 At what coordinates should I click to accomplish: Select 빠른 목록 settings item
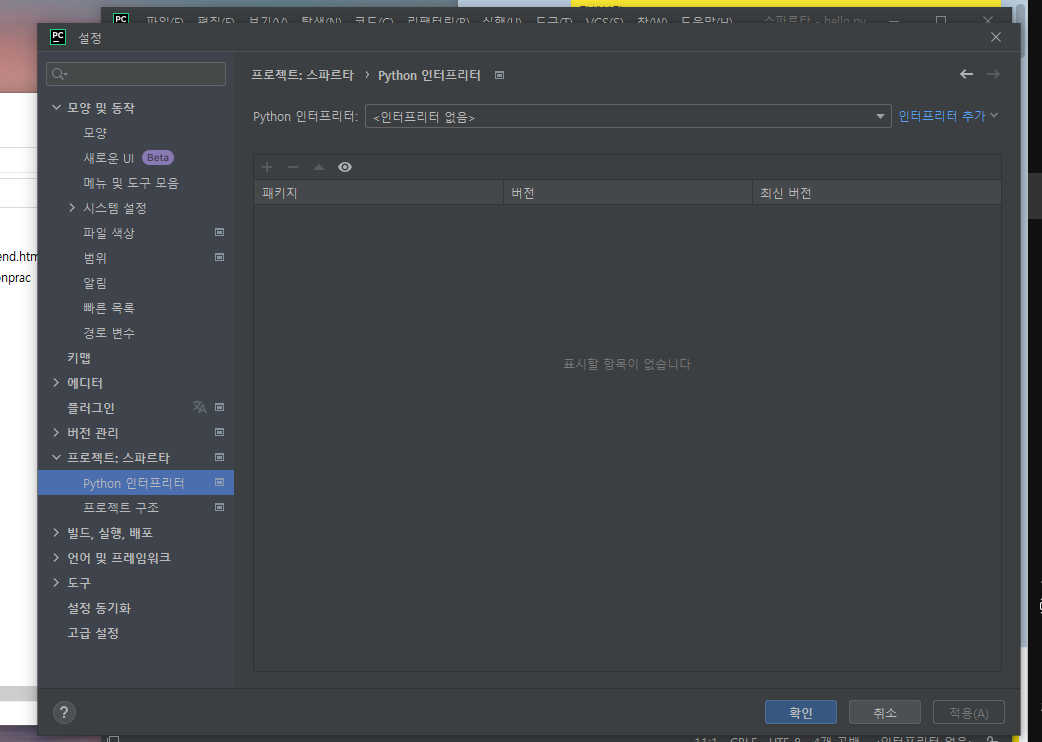click(x=109, y=308)
